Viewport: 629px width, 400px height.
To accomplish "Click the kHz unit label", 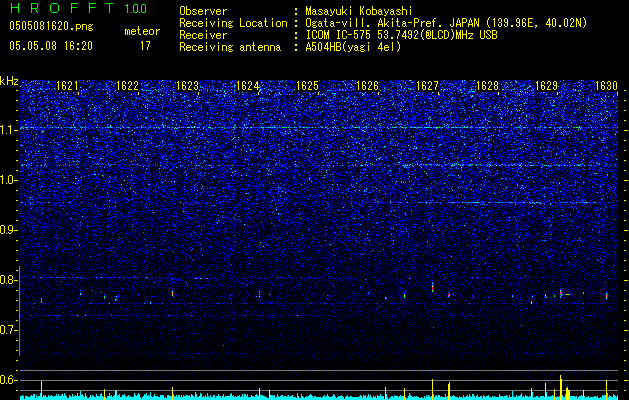I will (x=9, y=81).
